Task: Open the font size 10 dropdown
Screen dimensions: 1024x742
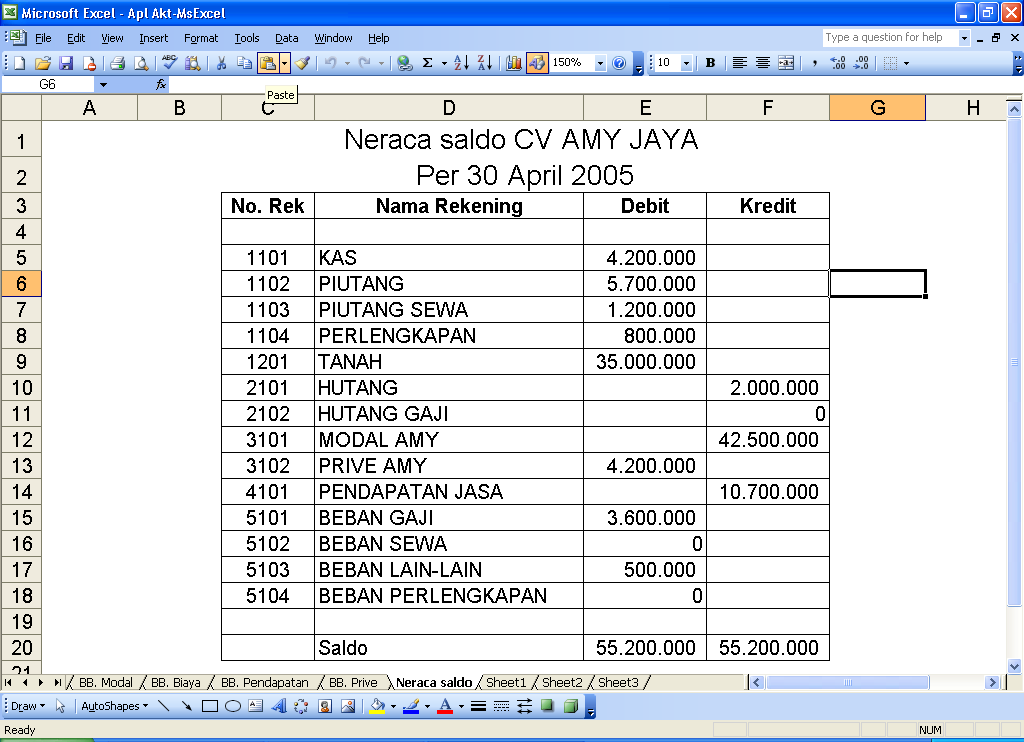Action: coord(686,63)
